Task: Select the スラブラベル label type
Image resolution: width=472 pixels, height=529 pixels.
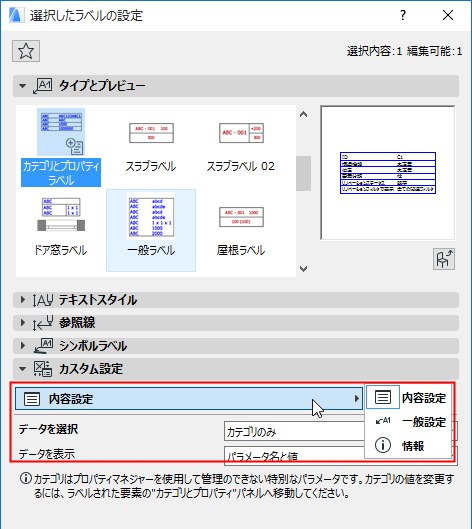Action: (x=151, y=147)
